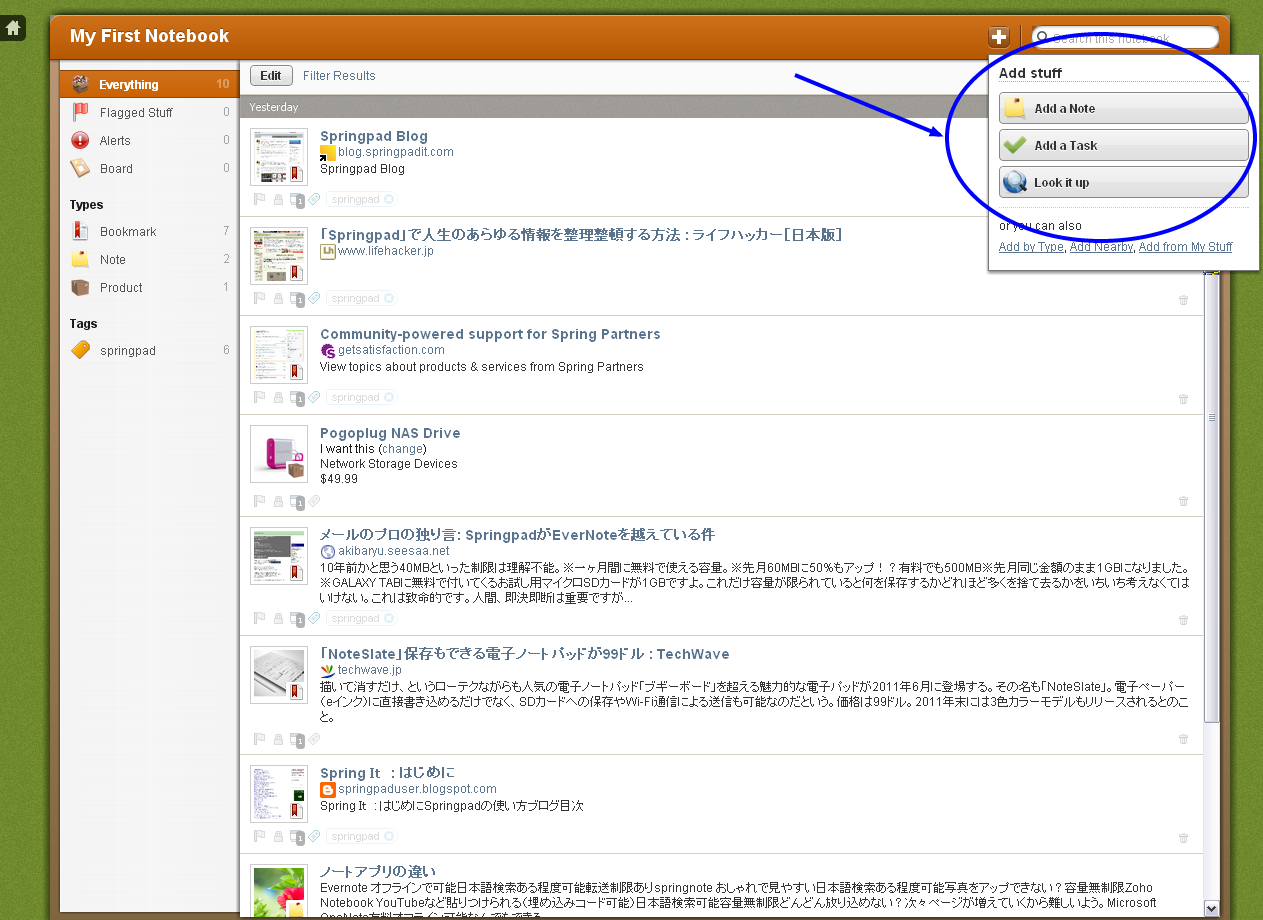The width and height of the screenshot is (1263, 920).
Task: Click the Pogoplug NAS Drive thumbnail
Action: click(278, 454)
